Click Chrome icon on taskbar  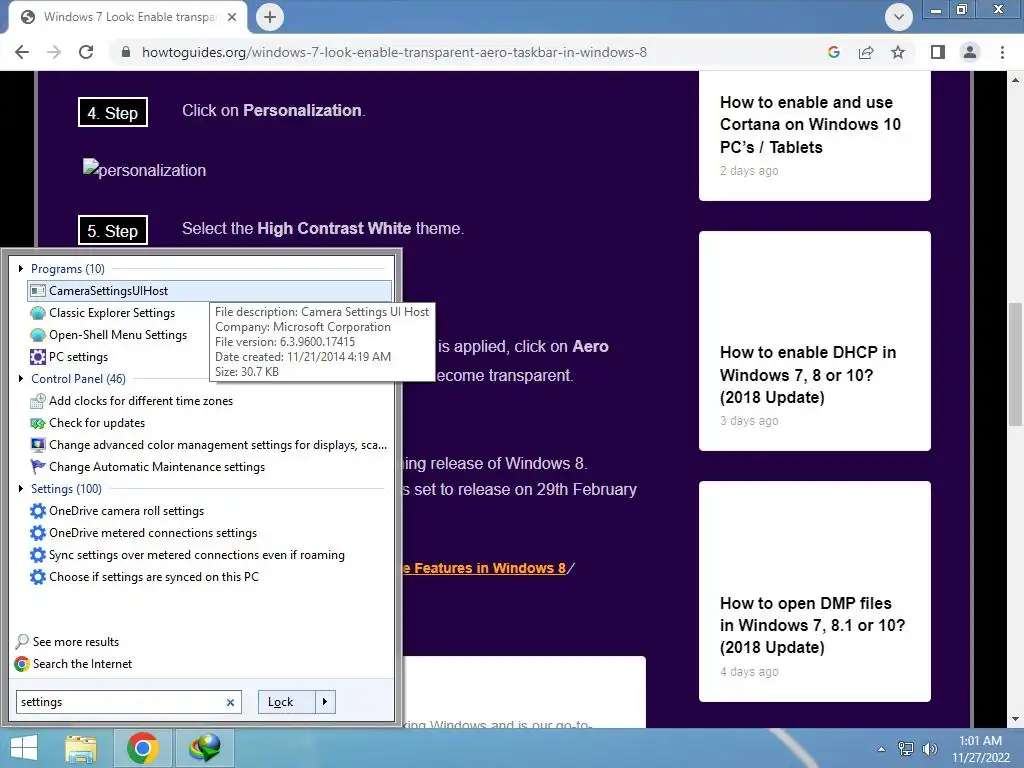coord(142,748)
